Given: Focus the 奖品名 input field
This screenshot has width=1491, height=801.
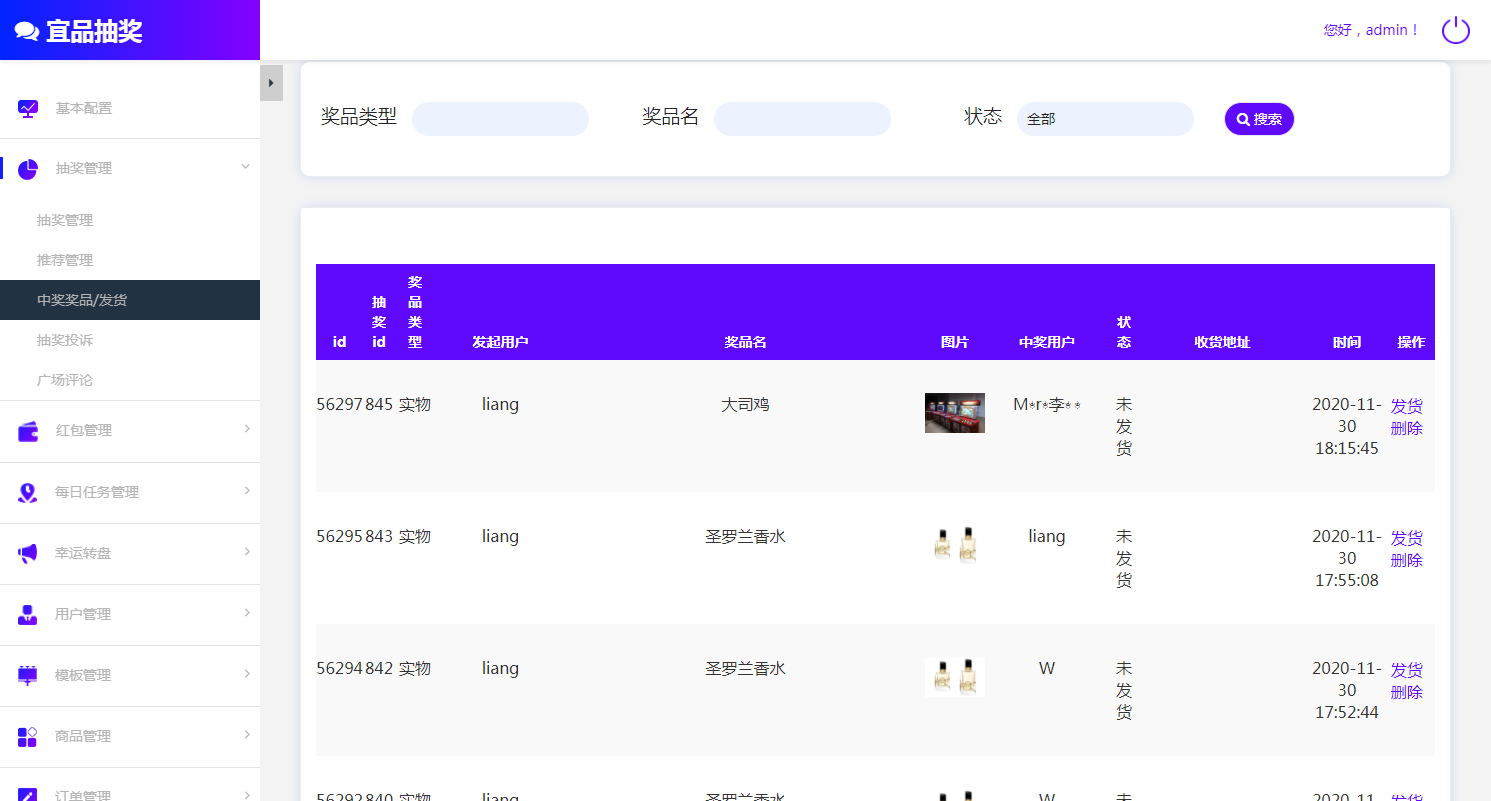Looking at the screenshot, I should (802, 119).
